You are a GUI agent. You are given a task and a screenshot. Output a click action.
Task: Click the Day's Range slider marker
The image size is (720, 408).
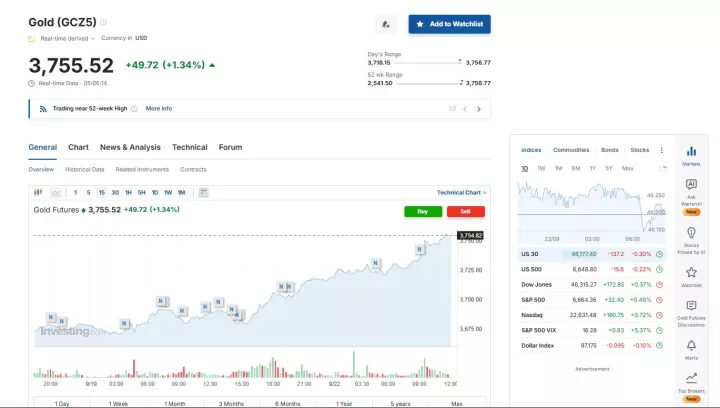point(460,61)
